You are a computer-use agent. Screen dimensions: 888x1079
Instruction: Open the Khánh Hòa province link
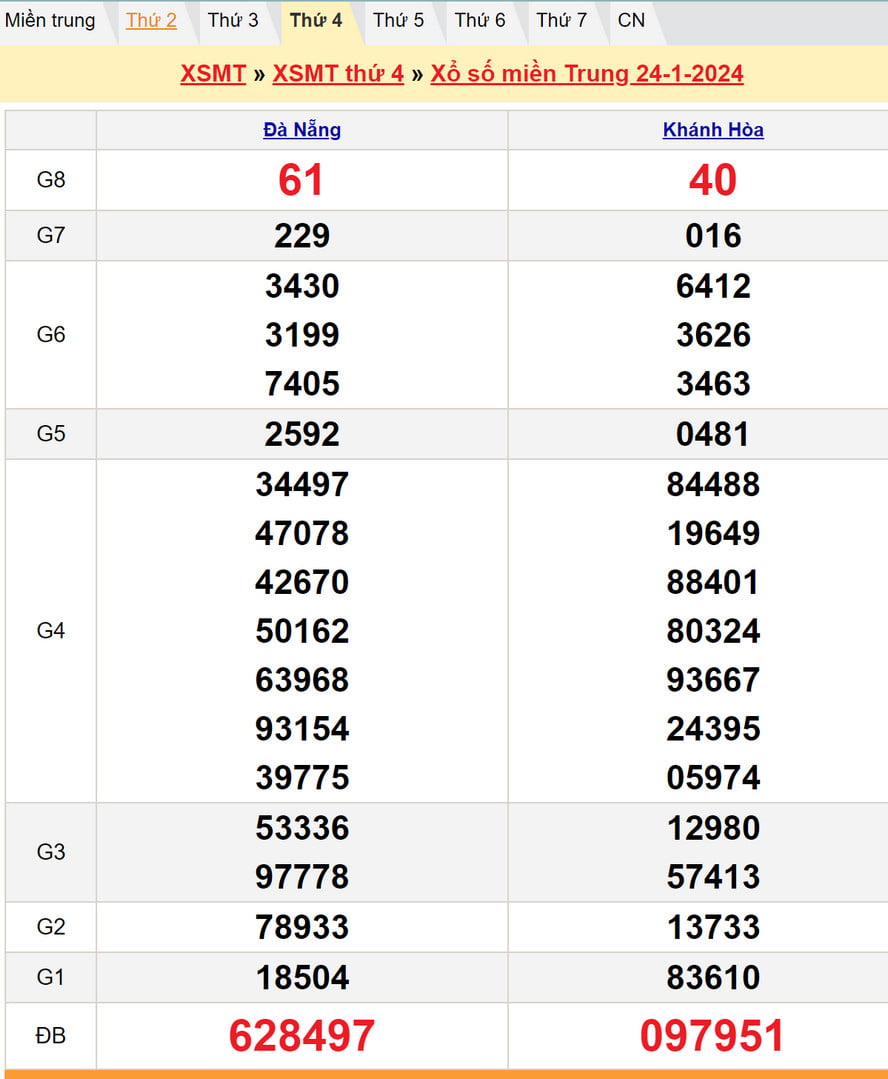click(713, 130)
